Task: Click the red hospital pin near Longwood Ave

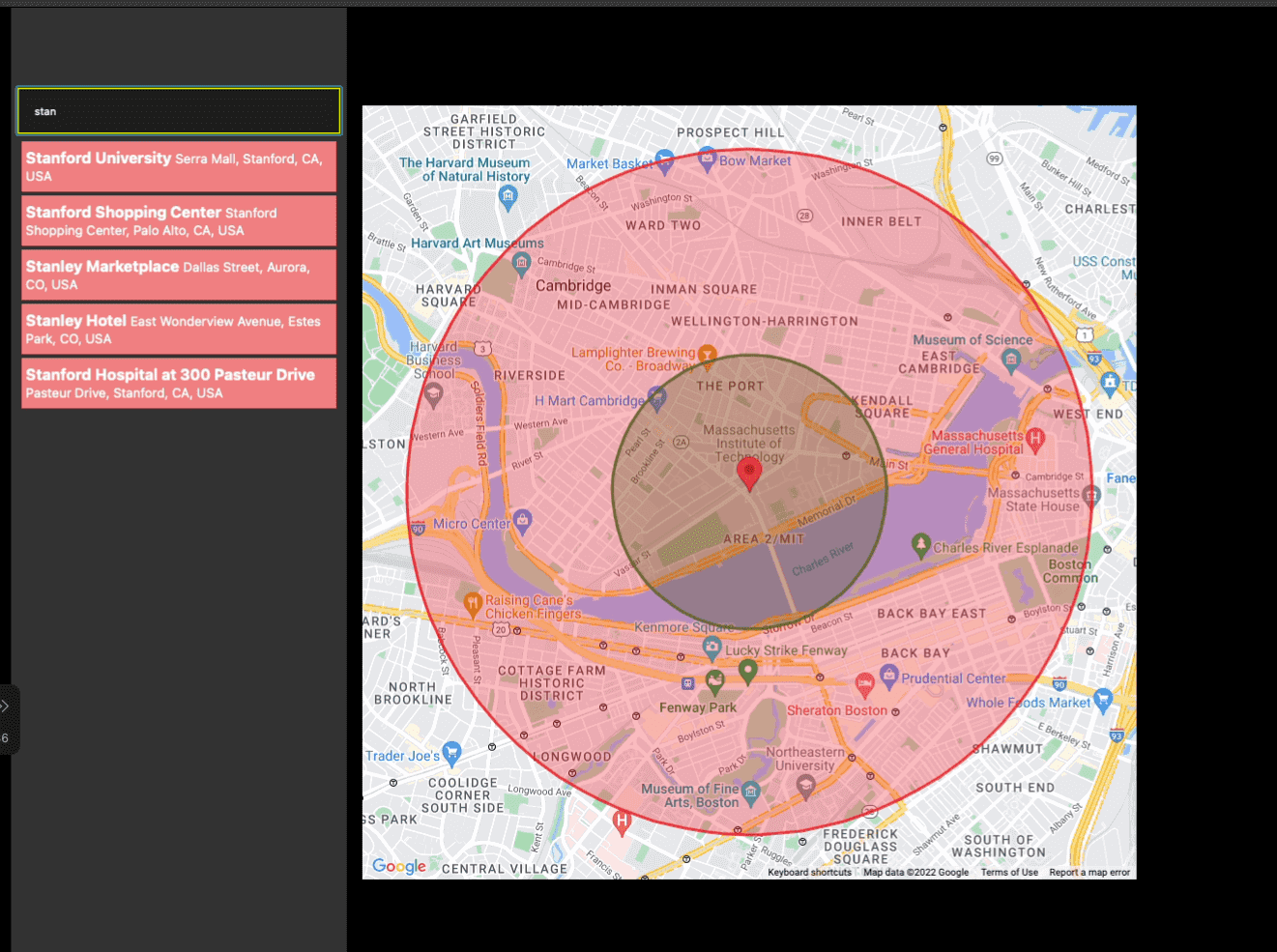Action: click(x=623, y=822)
